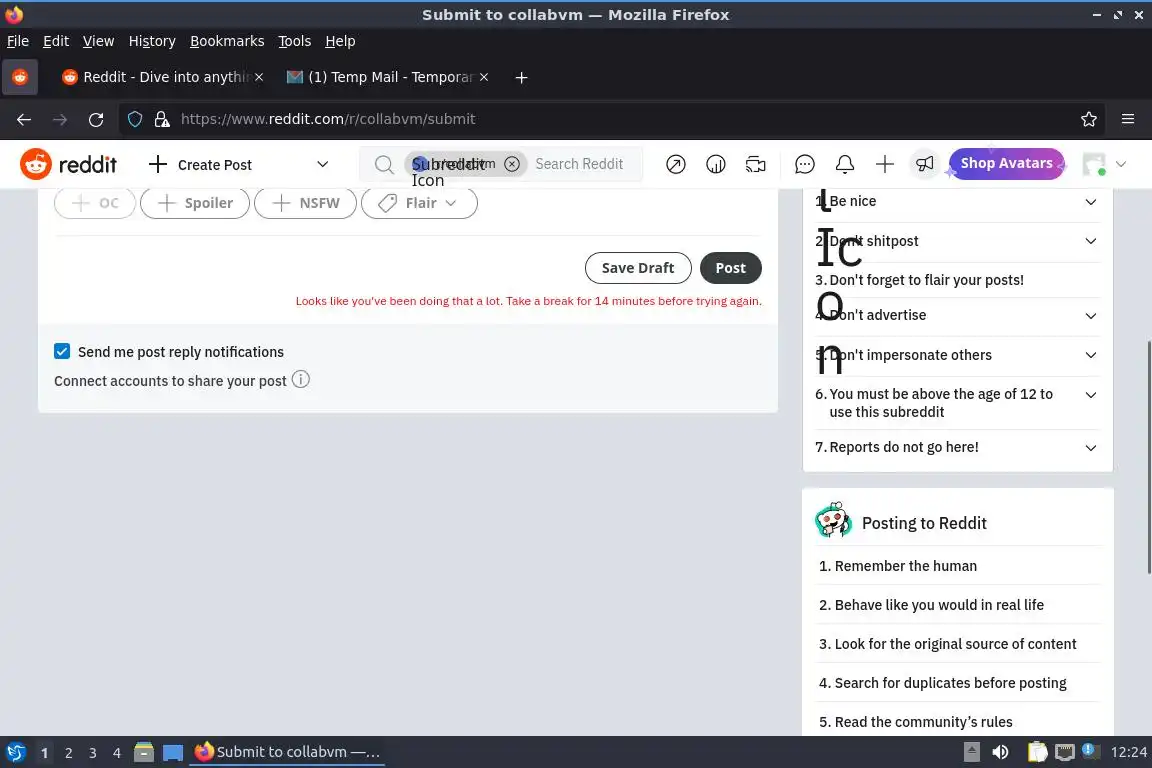This screenshot has width=1152, height=768.
Task: Go back with the browser back arrow
Action: pos(24,119)
